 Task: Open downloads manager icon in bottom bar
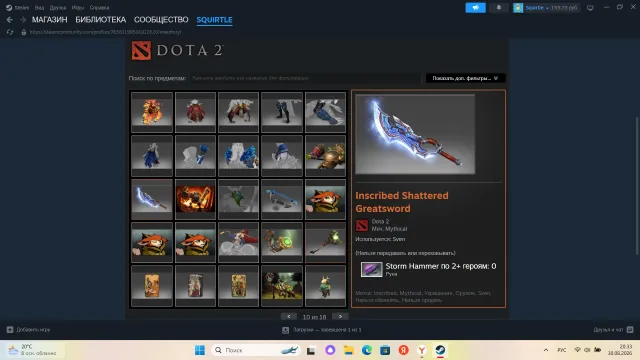(x=285, y=330)
